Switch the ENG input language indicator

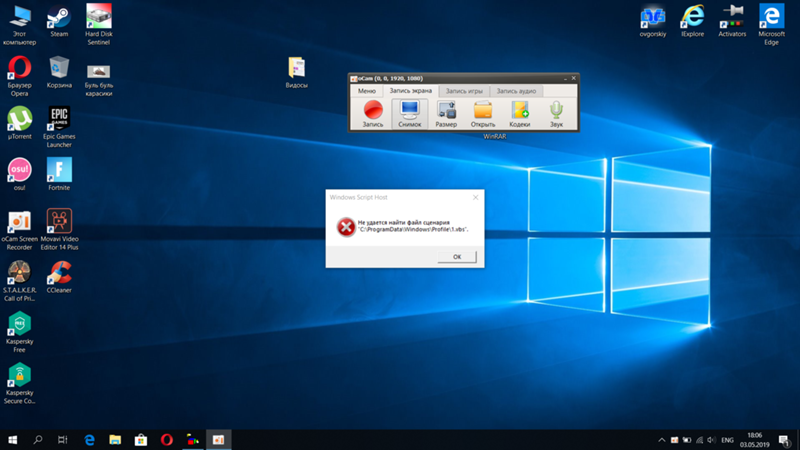pos(728,440)
